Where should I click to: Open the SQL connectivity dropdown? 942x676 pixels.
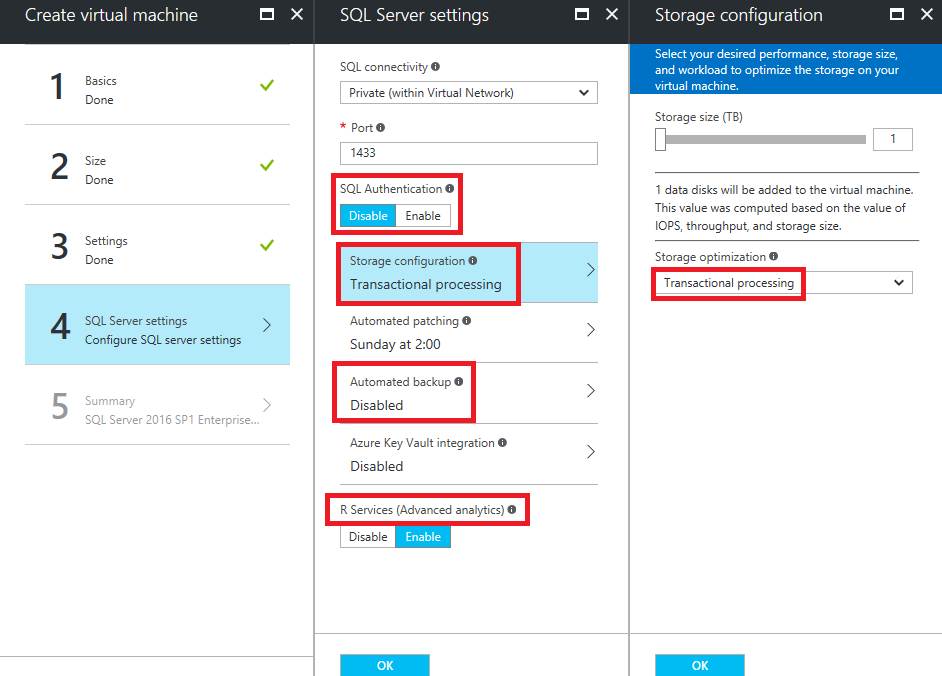click(469, 93)
